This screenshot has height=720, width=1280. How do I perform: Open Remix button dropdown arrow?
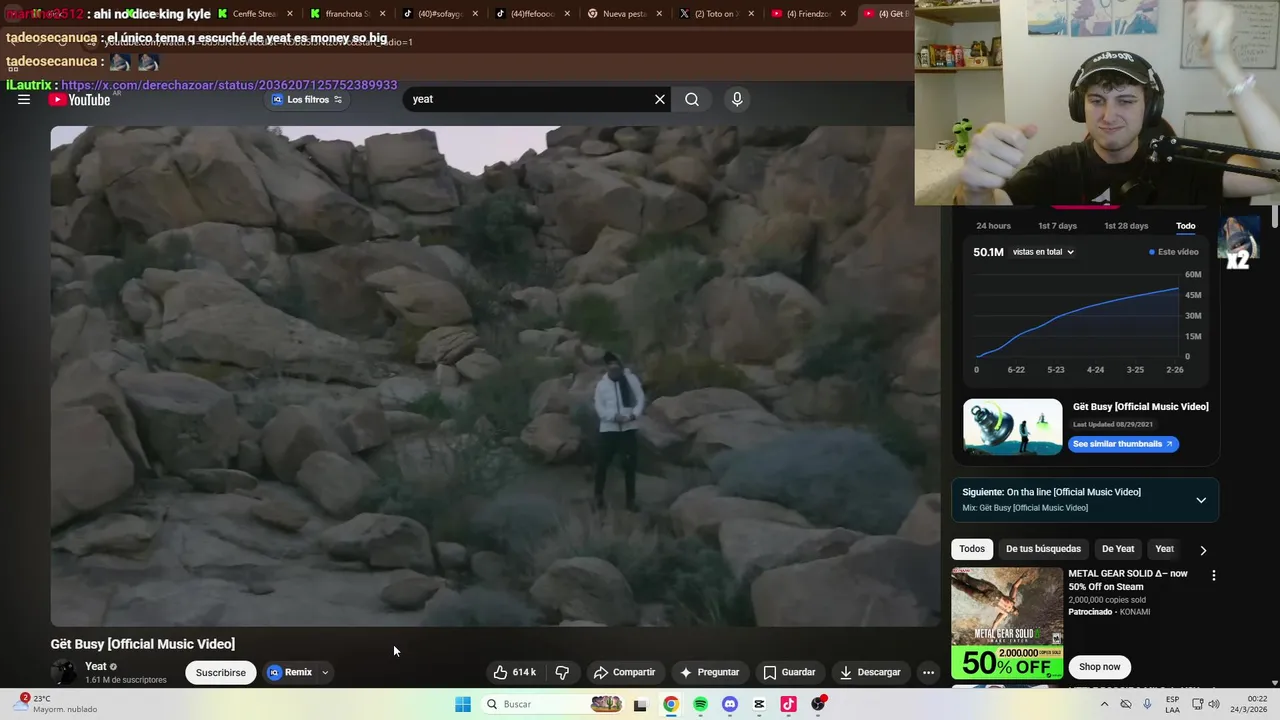[x=325, y=673]
